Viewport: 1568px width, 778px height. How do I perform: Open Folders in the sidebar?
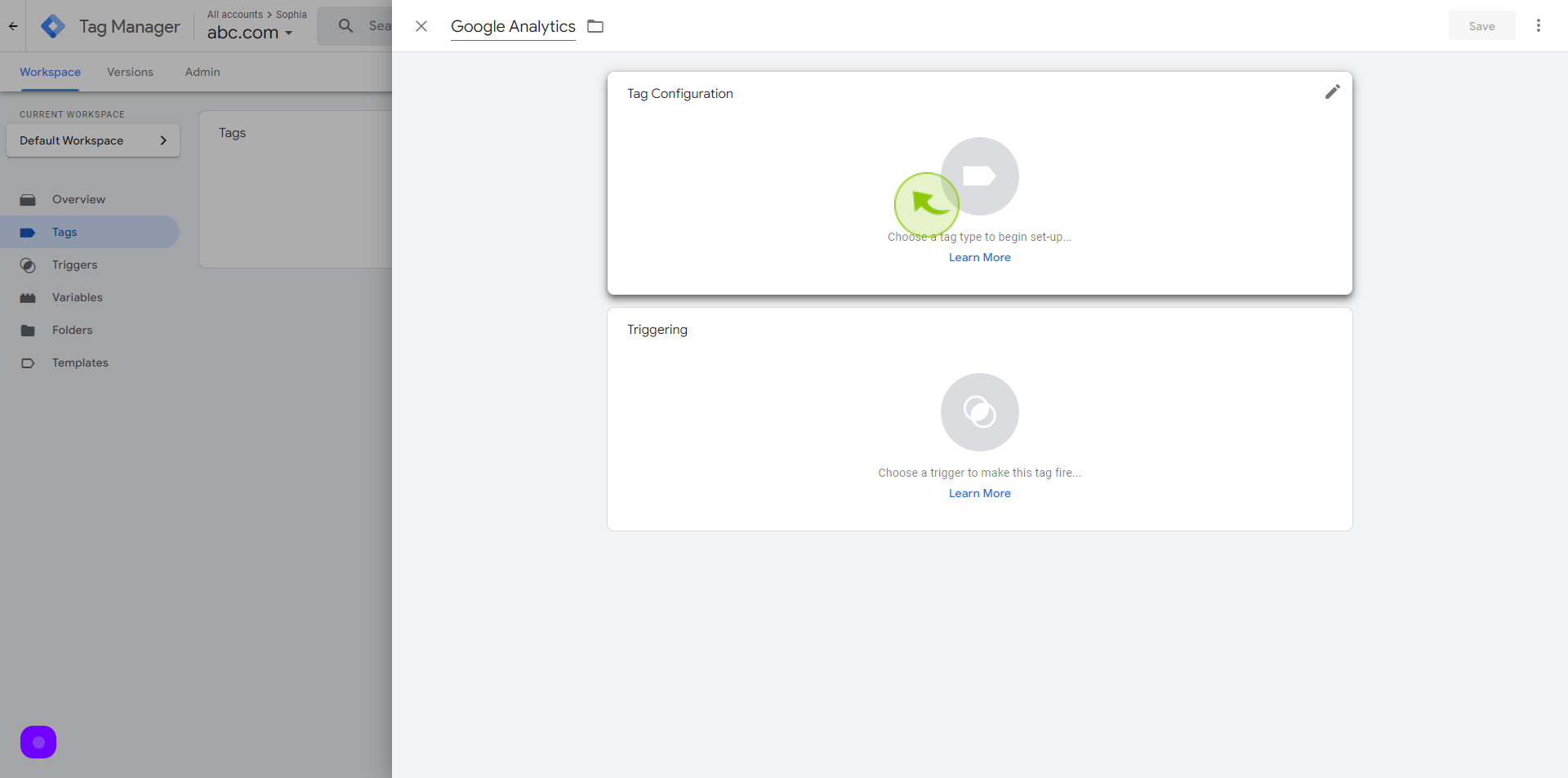pyautogui.click(x=90, y=330)
